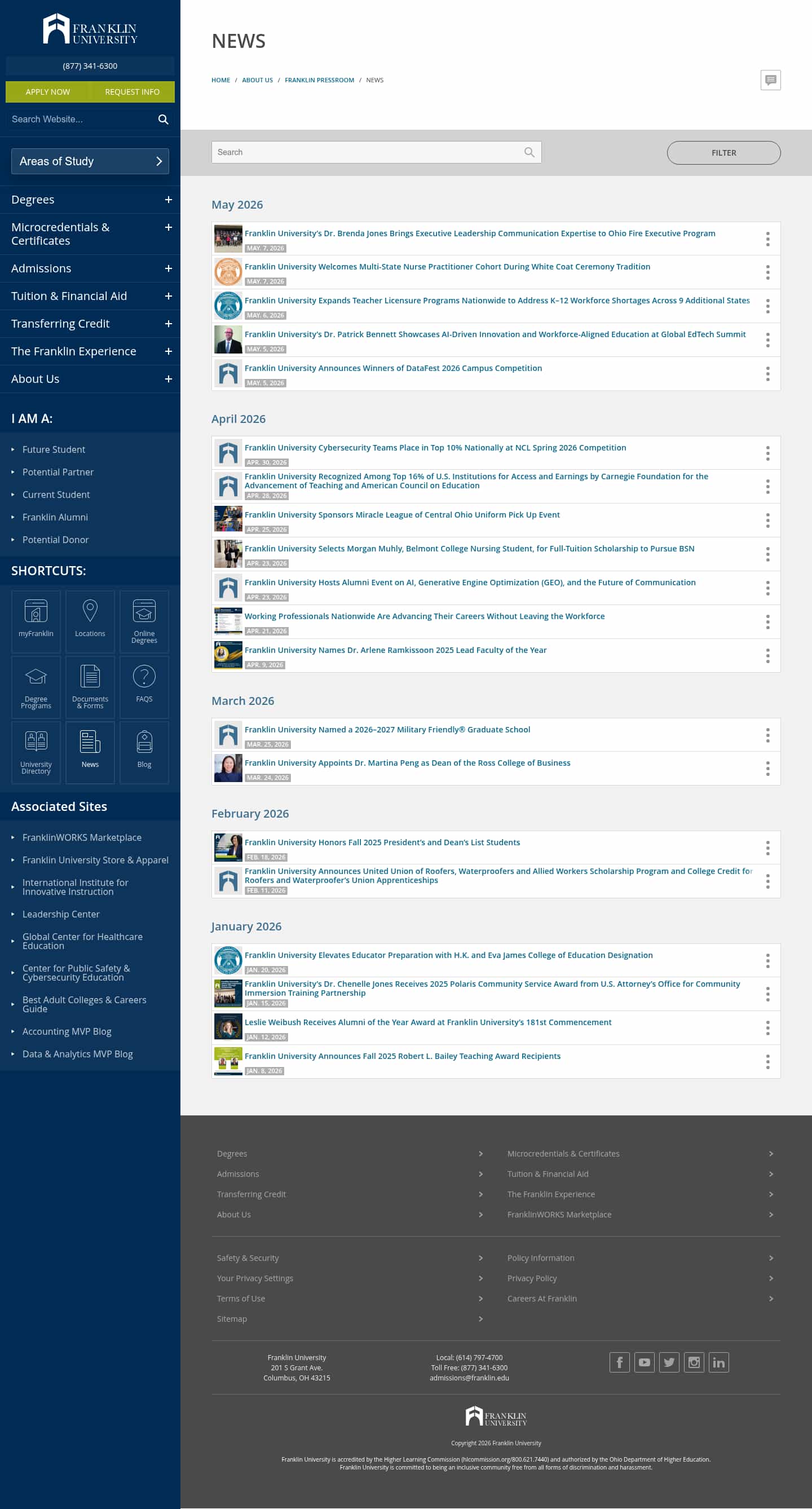Open options menu for Leslie Weibush Alumni article
The height and width of the screenshot is (1509, 812).
point(767,1028)
